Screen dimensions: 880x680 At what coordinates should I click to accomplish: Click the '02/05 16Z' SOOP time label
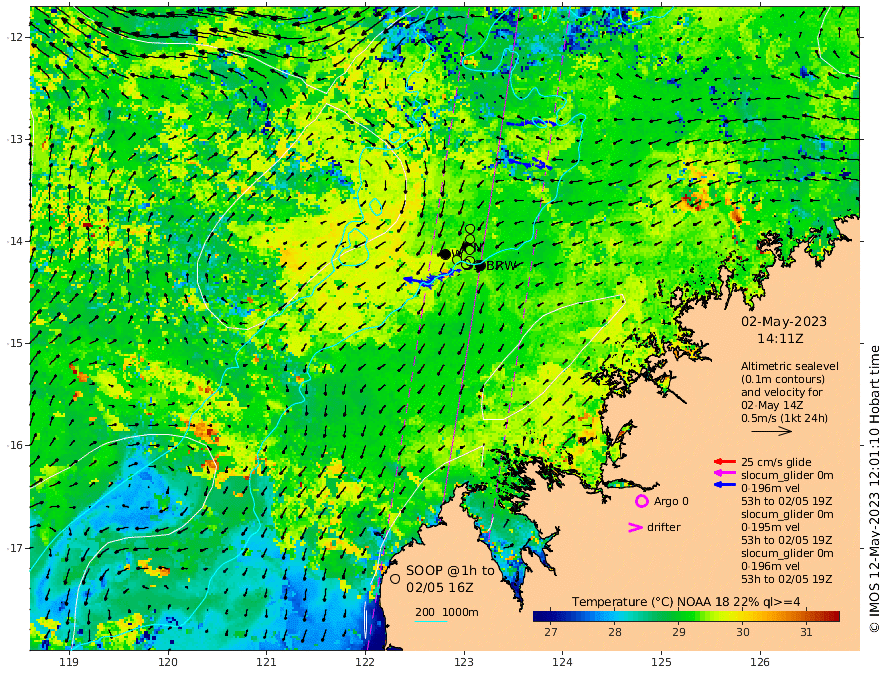point(440,588)
